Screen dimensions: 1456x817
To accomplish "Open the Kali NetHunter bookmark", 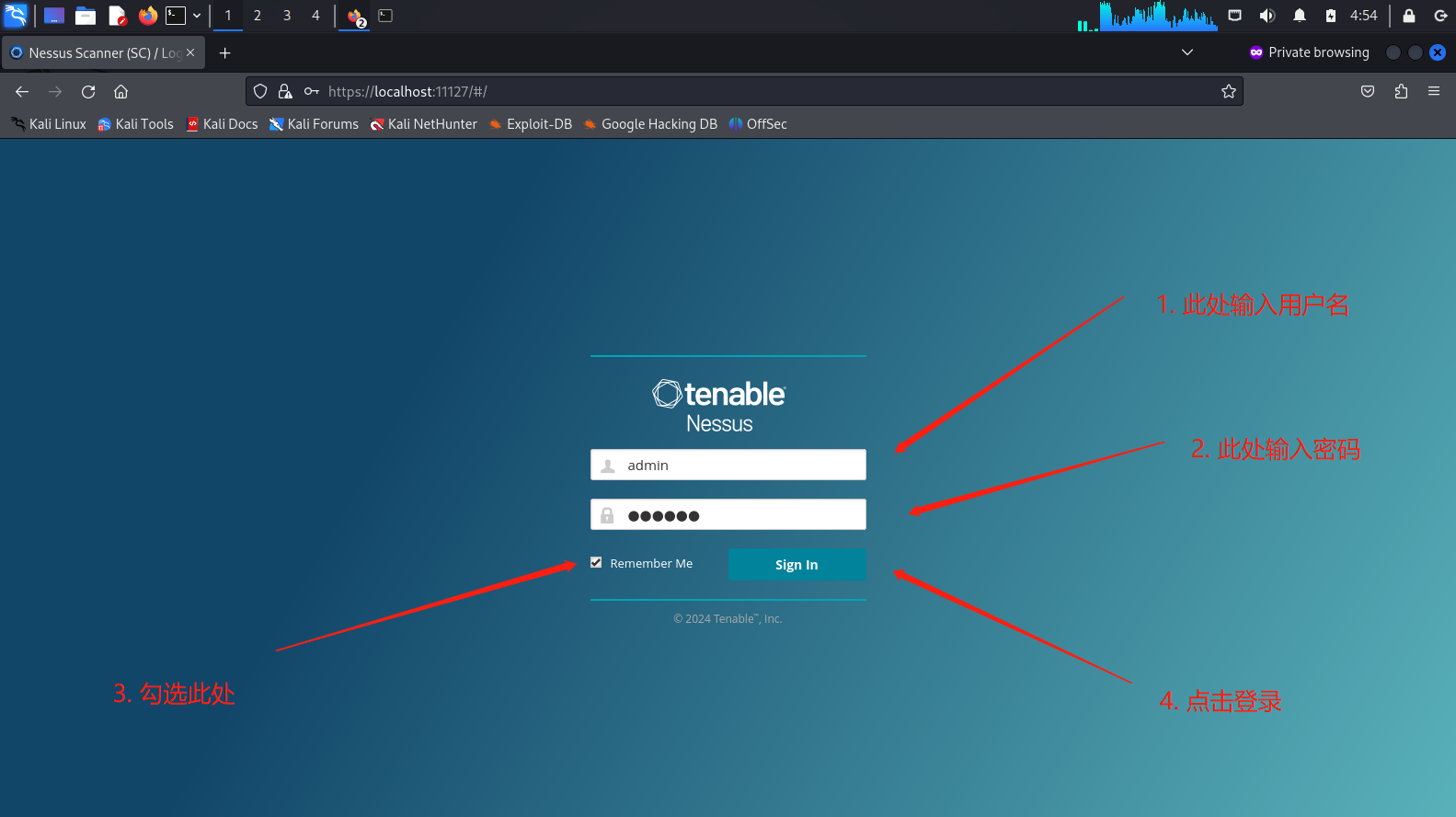I will (423, 124).
